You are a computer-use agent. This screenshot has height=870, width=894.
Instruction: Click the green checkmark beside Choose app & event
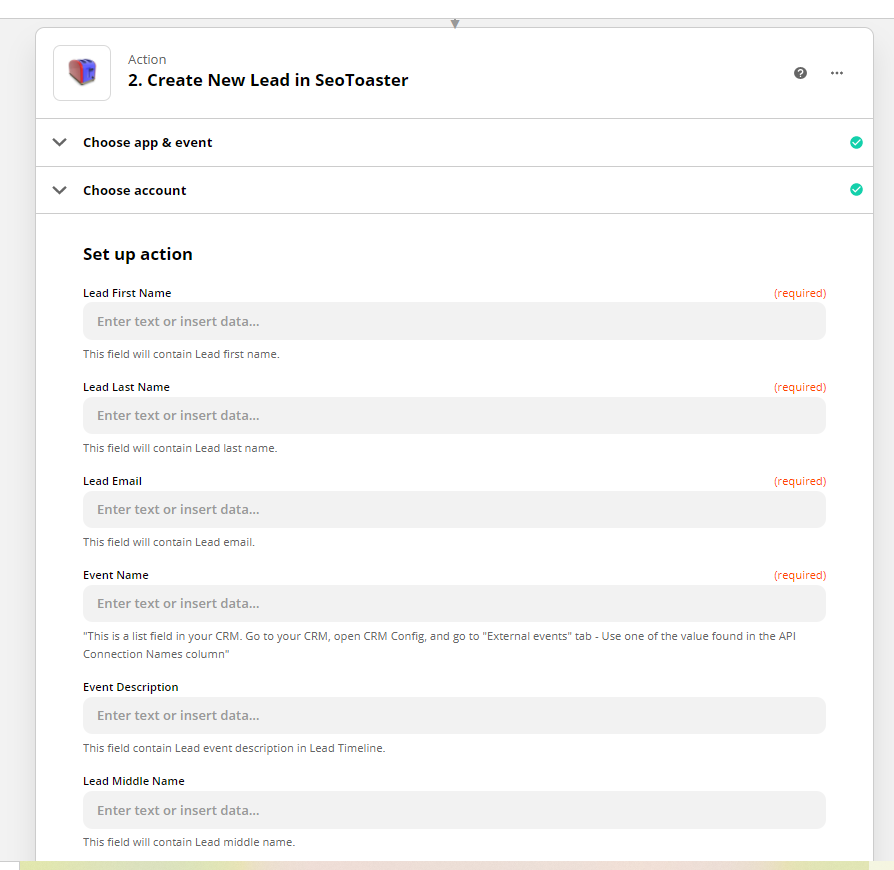856,143
